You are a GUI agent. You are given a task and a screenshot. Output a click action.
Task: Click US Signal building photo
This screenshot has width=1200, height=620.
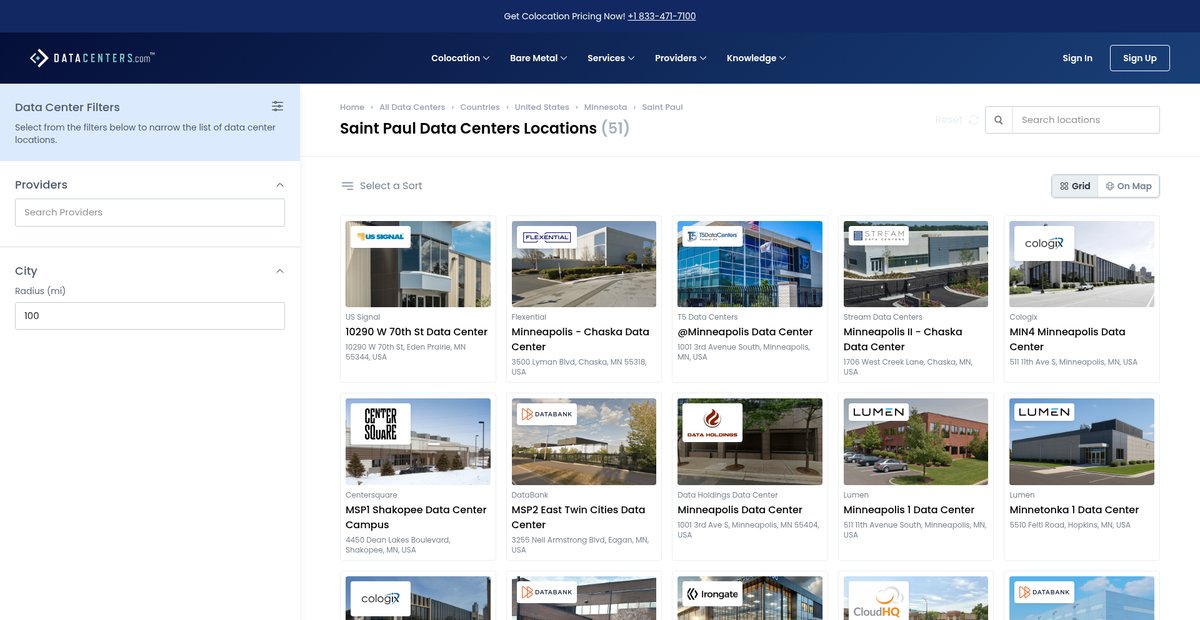tap(418, 264)
